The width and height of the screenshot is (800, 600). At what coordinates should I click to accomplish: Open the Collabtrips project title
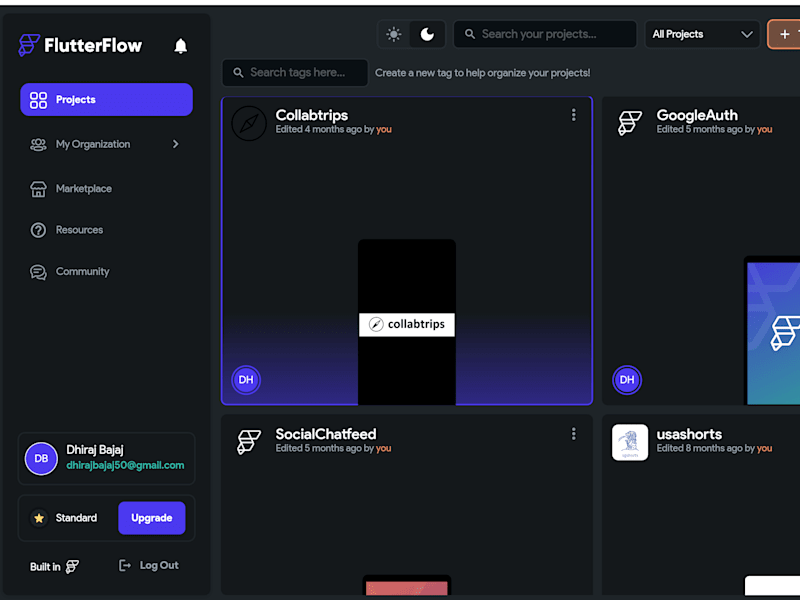(312, 115)
